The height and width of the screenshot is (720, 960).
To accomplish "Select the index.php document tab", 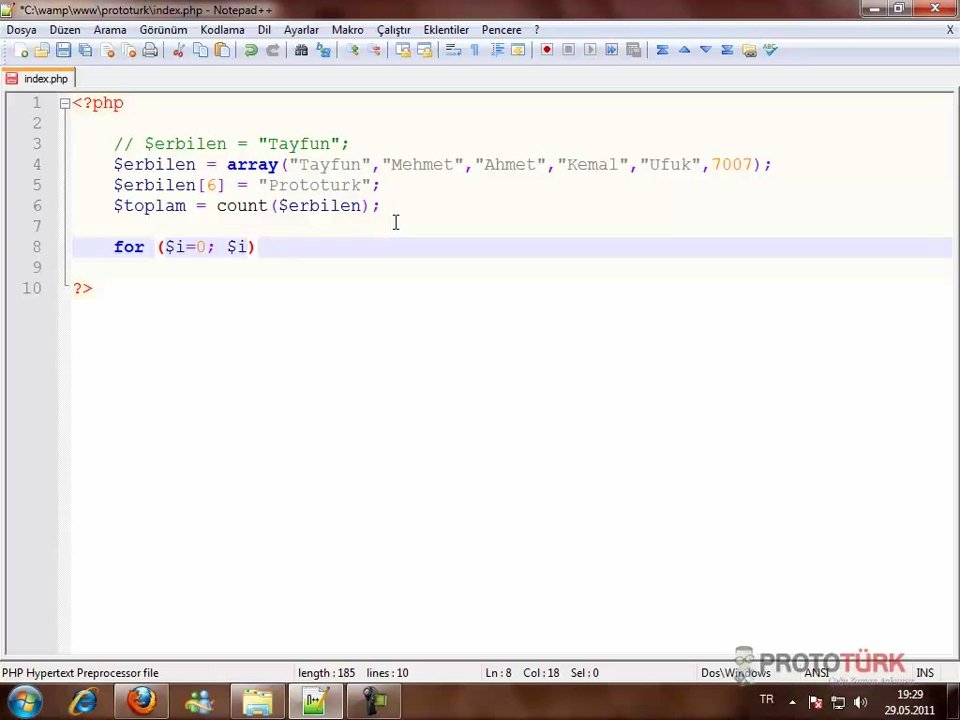I will tap(39, 78).
